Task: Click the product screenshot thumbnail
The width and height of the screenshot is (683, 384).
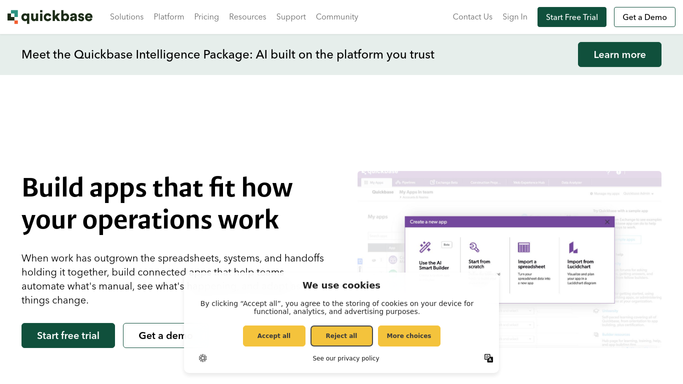Action: click(x=509, y=259)
